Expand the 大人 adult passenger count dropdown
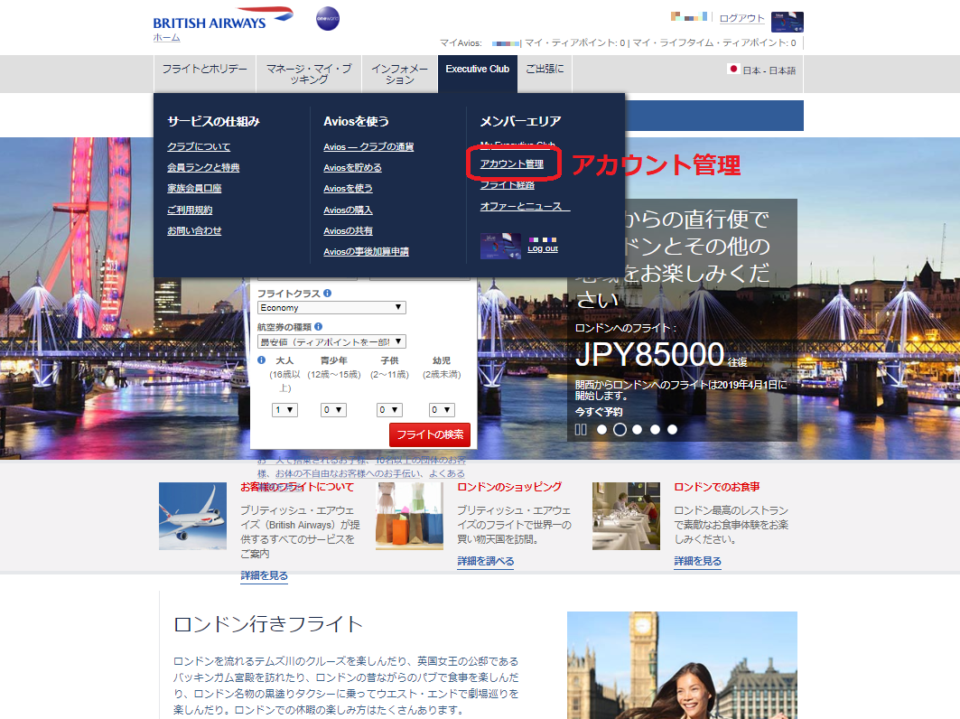The image size is (960, 719). (285, 410)
